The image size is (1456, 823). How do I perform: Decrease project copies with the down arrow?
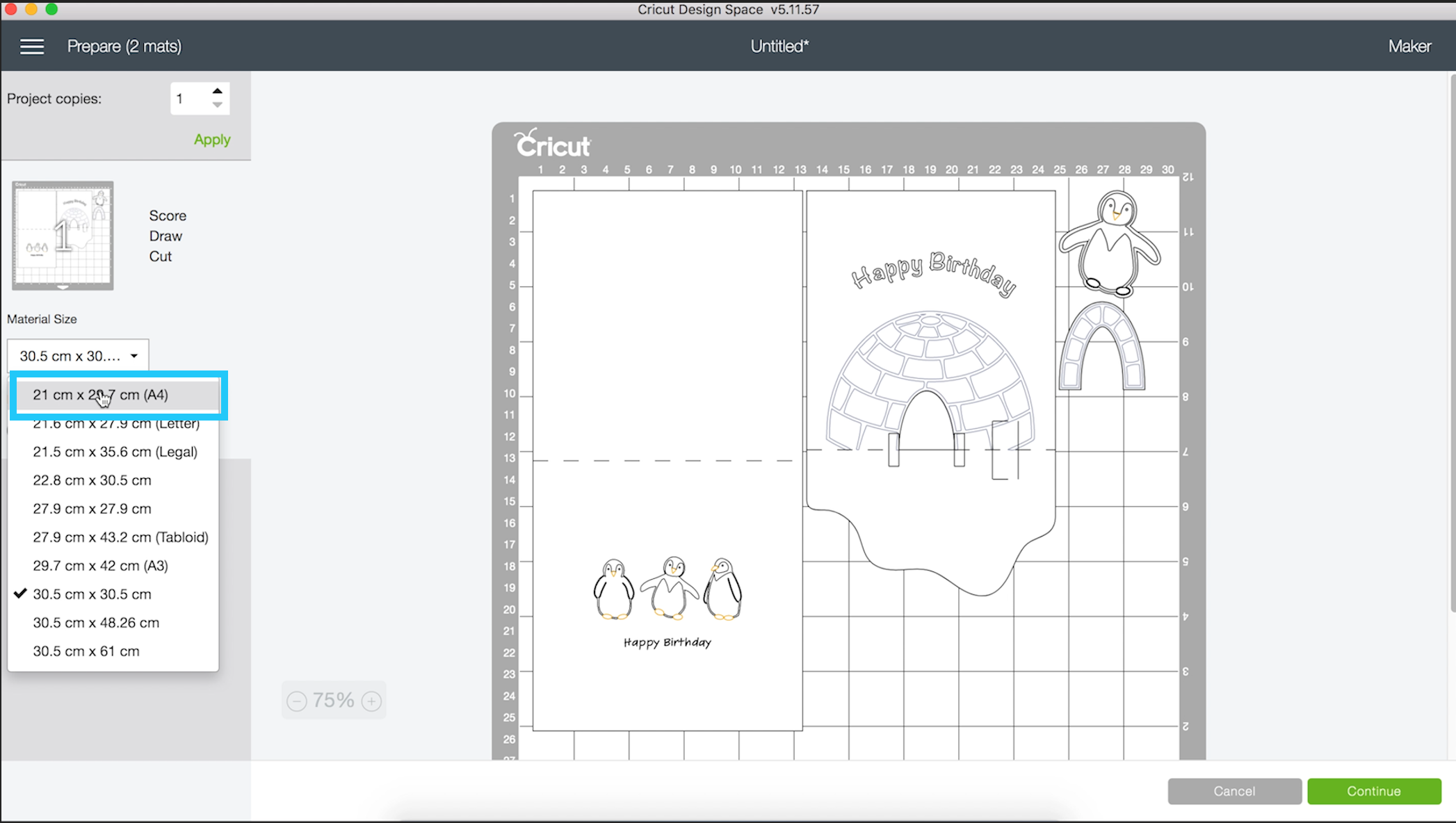(218, 105)
